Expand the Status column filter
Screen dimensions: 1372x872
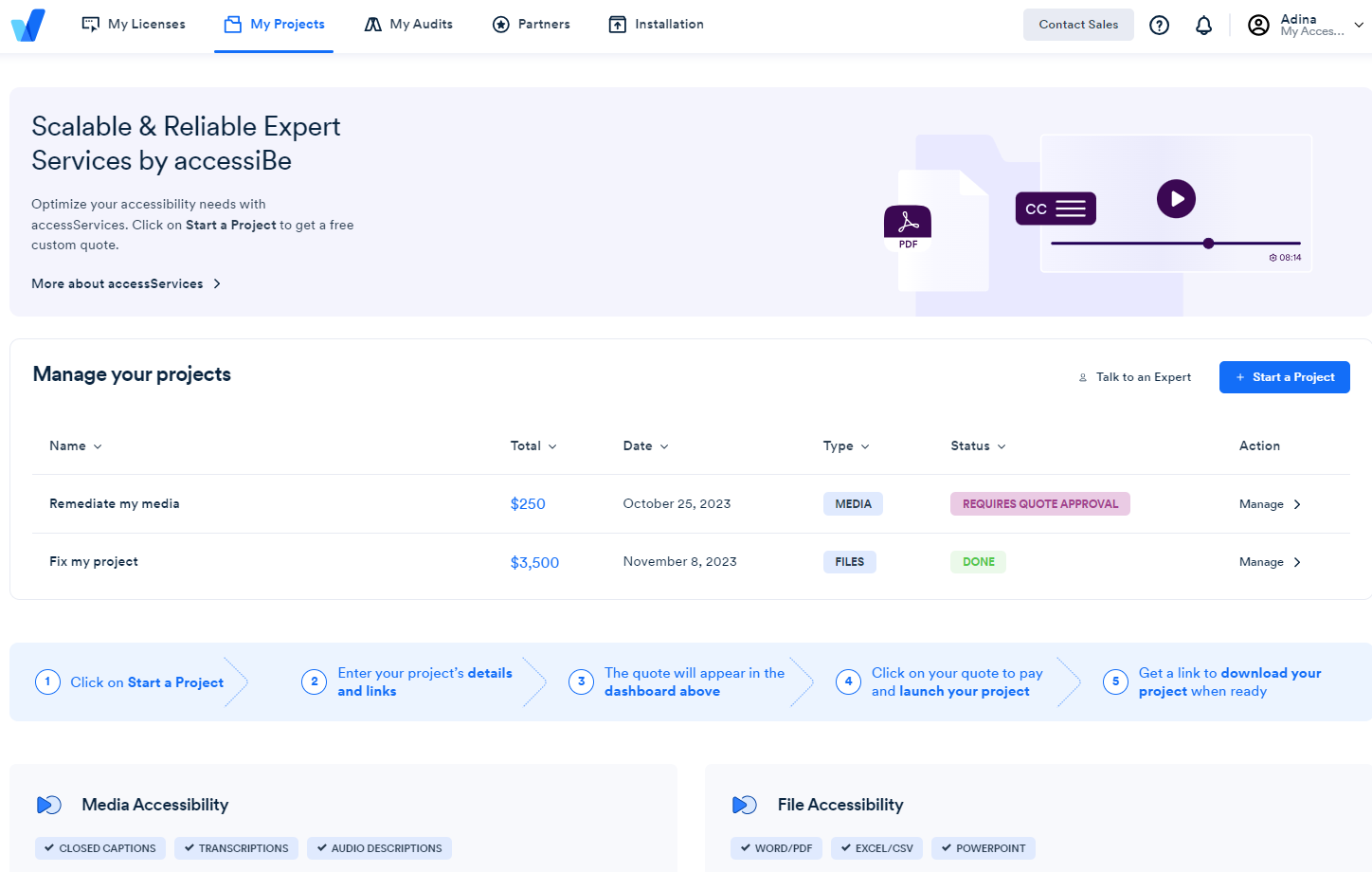[978, 446]
